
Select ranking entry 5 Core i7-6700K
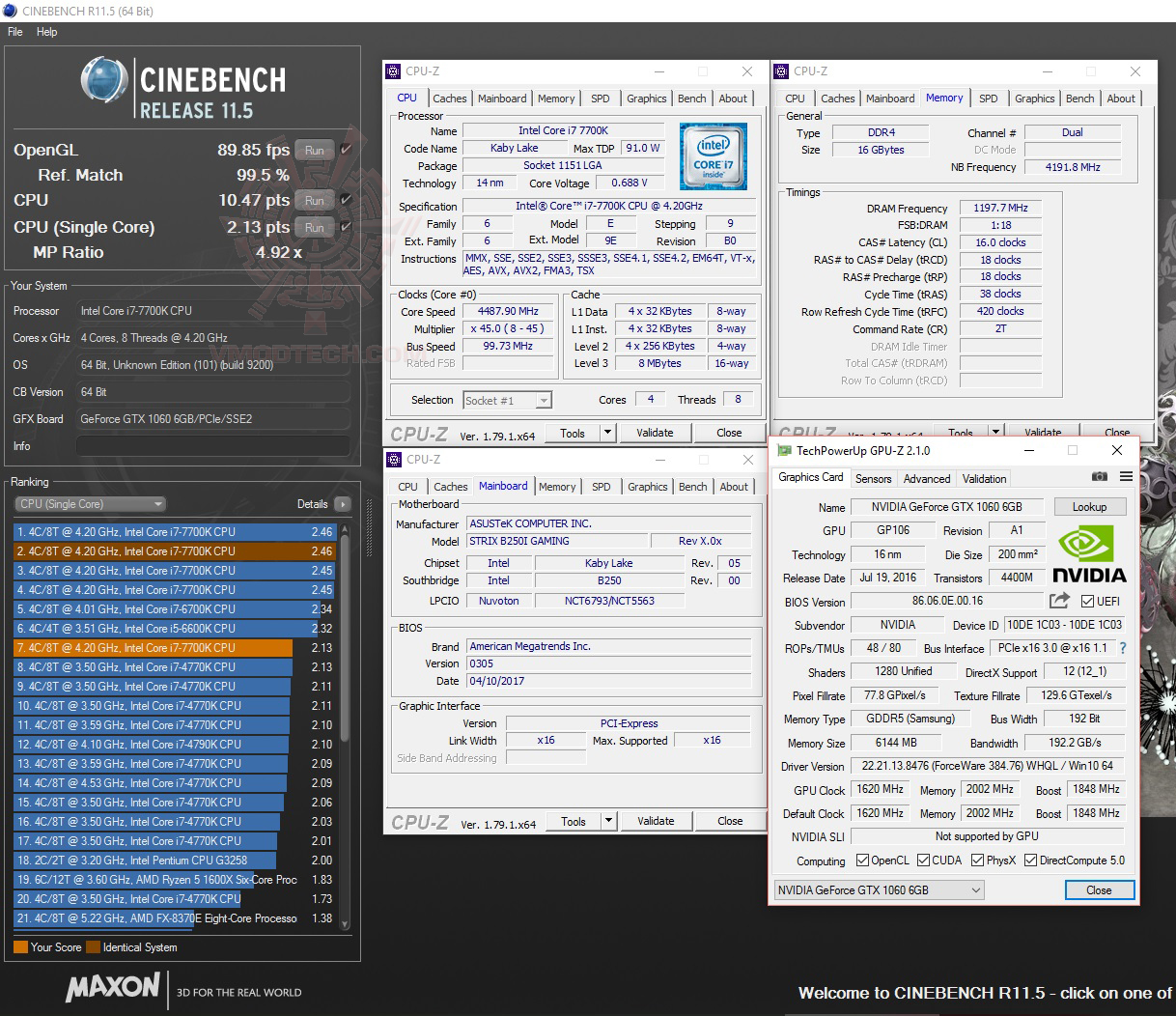[174, 609]
